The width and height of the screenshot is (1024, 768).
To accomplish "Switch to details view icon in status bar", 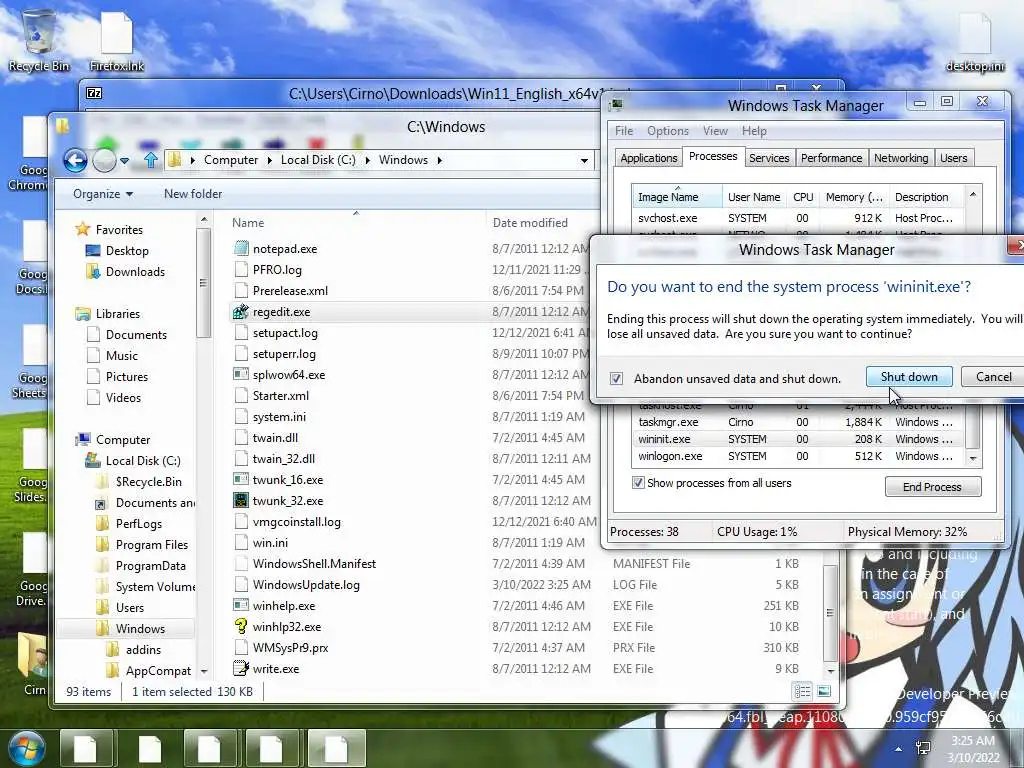I will click(x=802, y=692).
